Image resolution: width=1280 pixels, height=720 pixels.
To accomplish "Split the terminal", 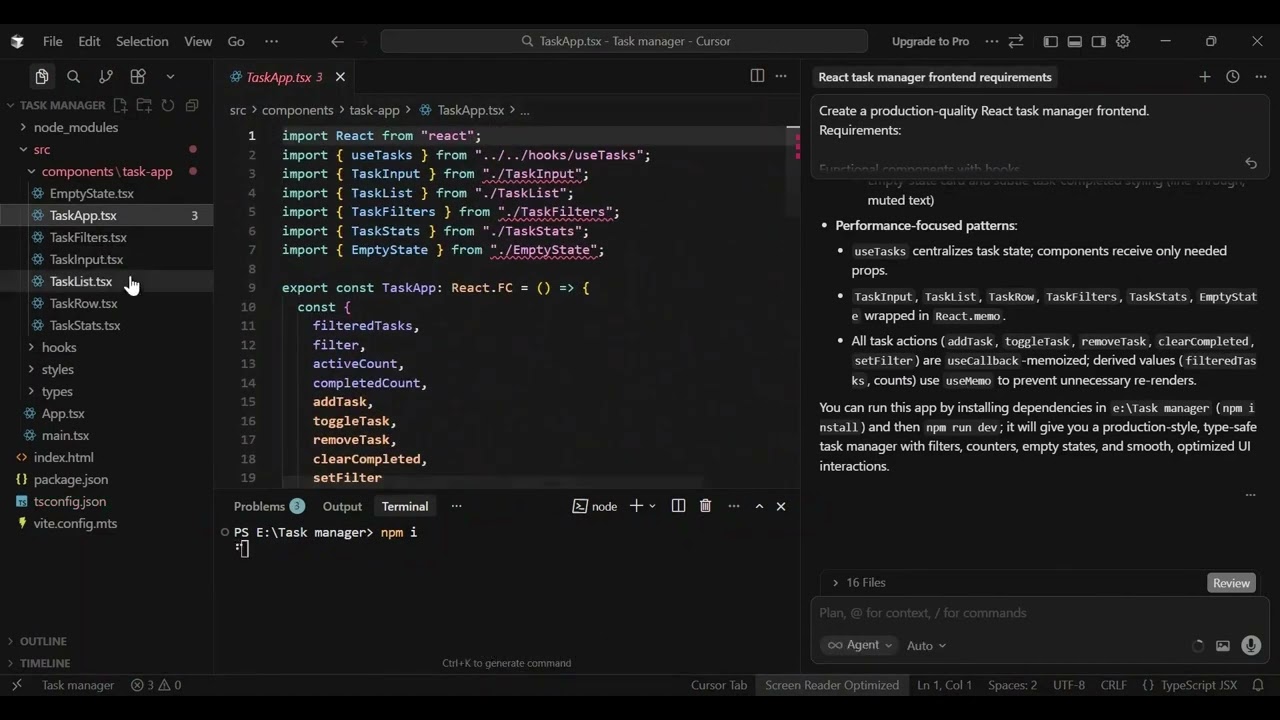I will (678, 506).
